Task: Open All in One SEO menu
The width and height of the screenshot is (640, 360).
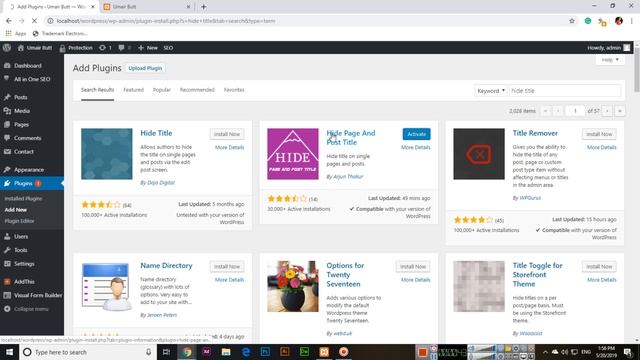Action: tap(32, 79)
